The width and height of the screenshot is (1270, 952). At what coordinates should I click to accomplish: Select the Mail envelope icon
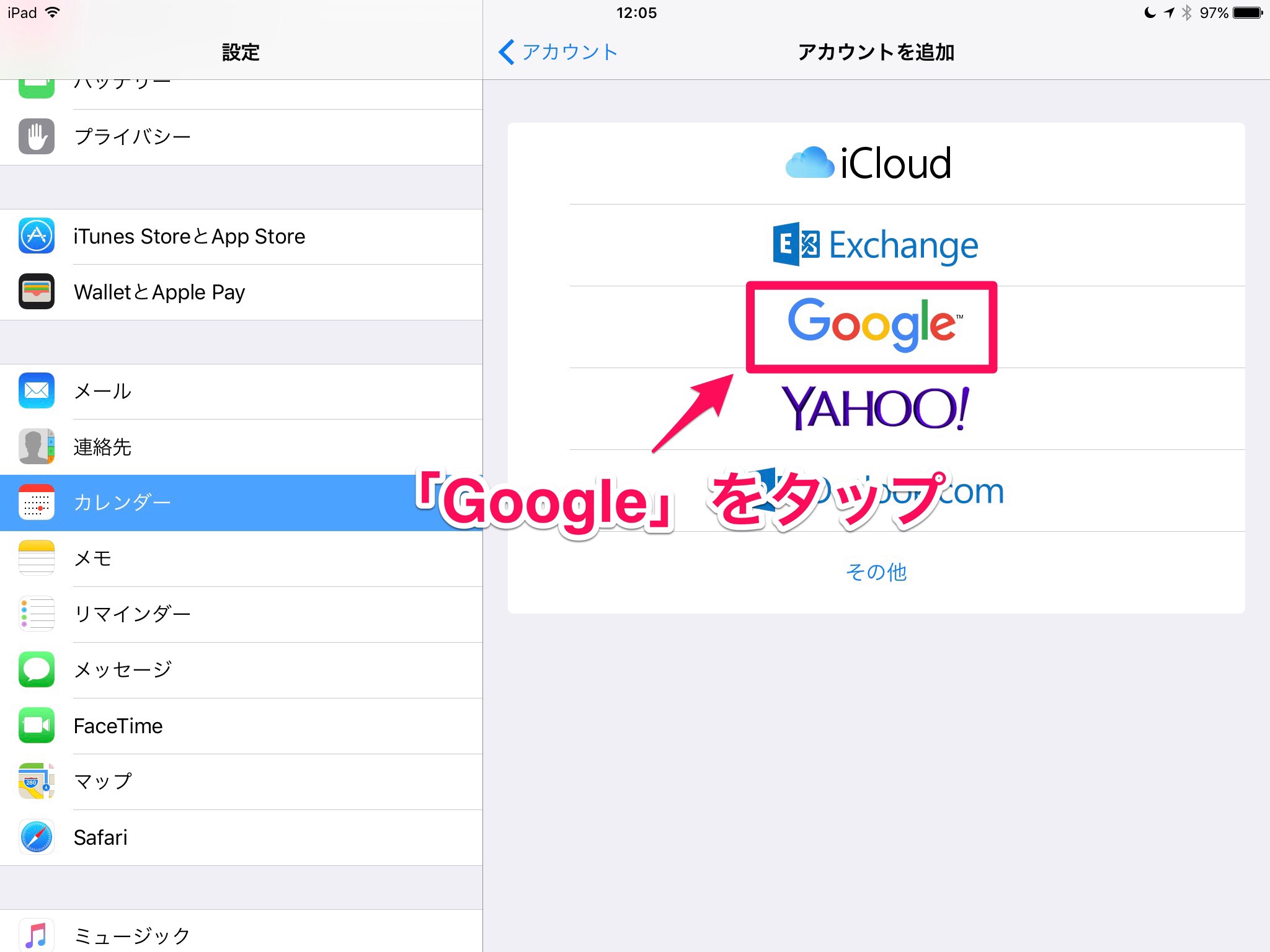(x=37, y=390)
